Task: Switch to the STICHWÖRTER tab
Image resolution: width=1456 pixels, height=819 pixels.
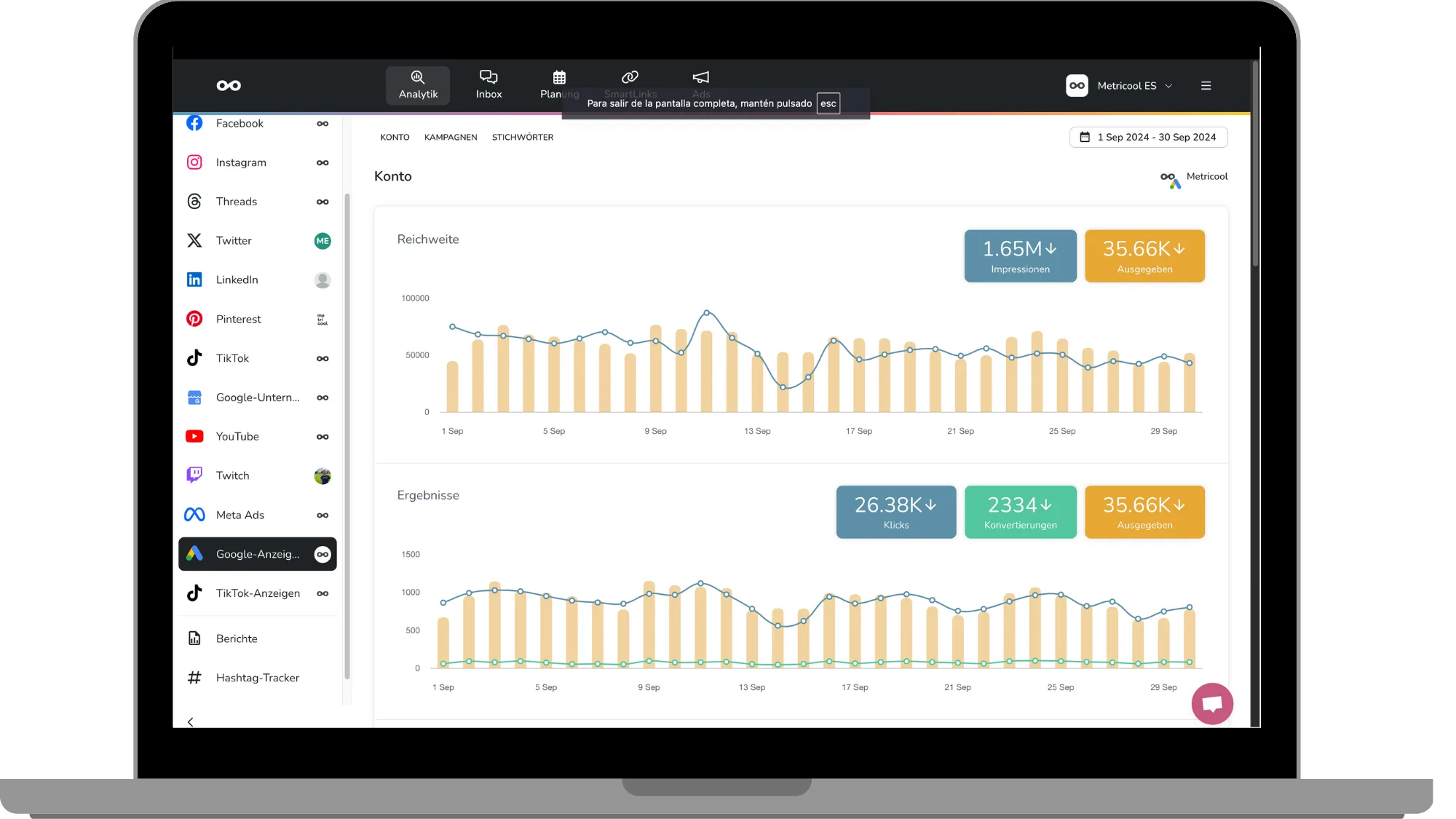Action: [522, 137]
